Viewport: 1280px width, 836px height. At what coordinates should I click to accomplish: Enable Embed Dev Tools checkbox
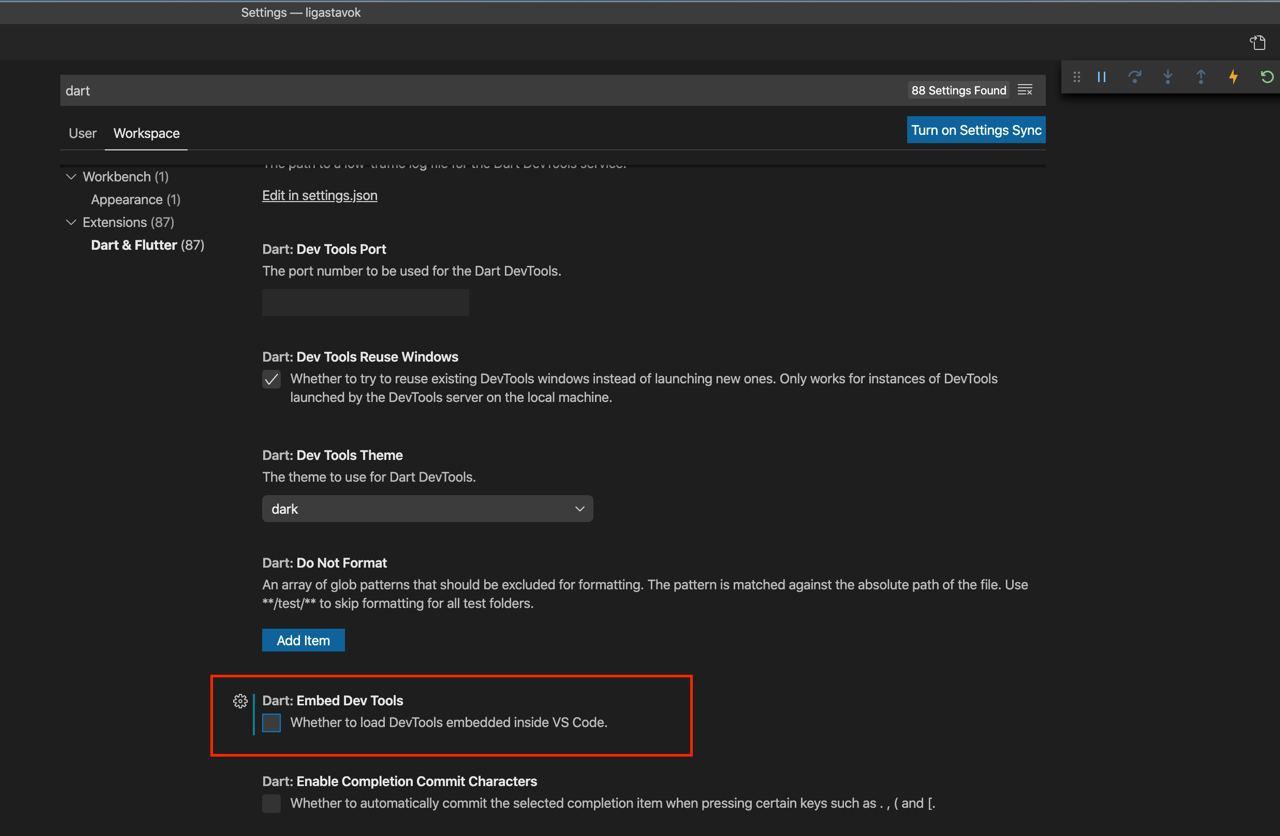(x=271, y=723)
